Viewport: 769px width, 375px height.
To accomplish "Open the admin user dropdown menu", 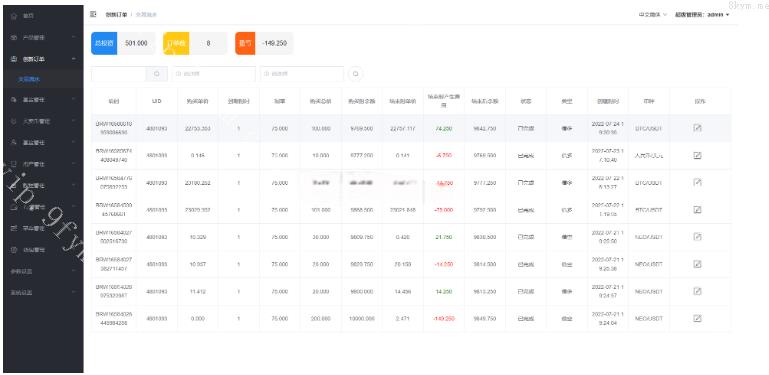I will coord(702,15).
